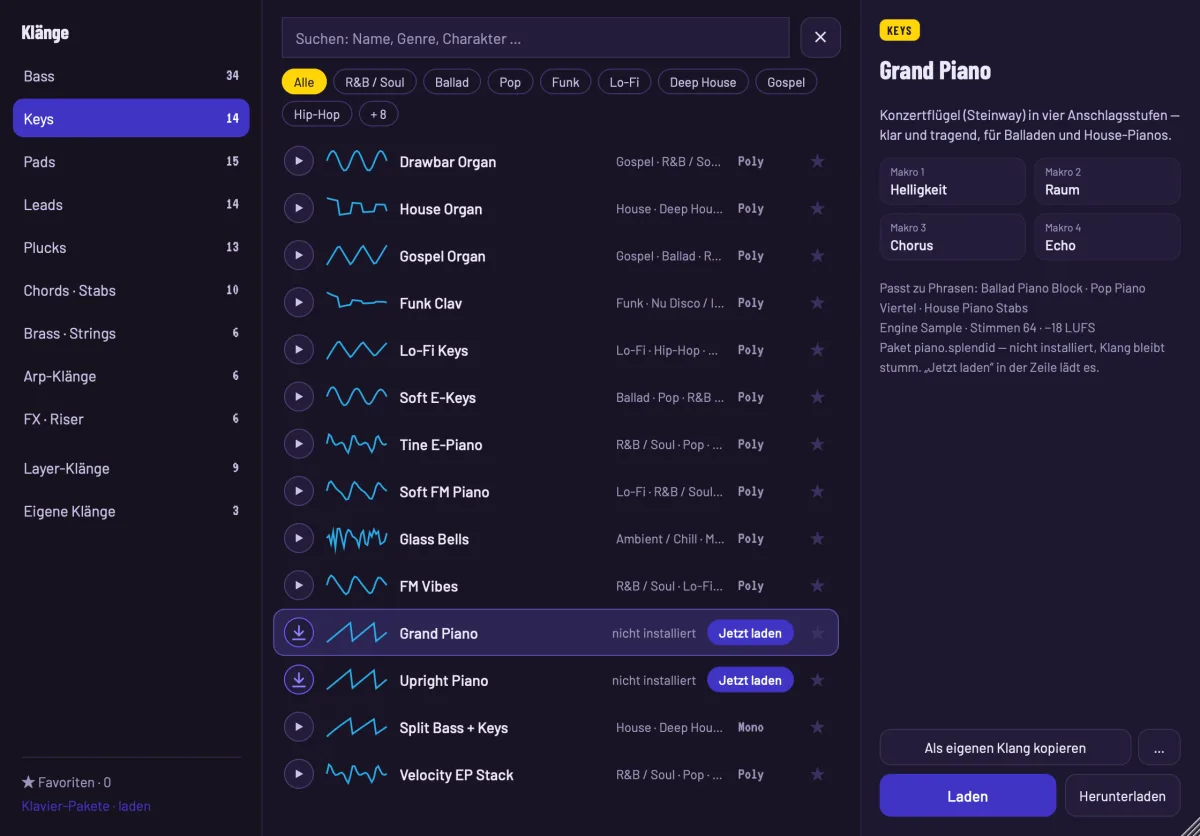The image size is (1200, 836).
Task: Select the Lo-Fi genre chip
Action: [x=624, y=82]
